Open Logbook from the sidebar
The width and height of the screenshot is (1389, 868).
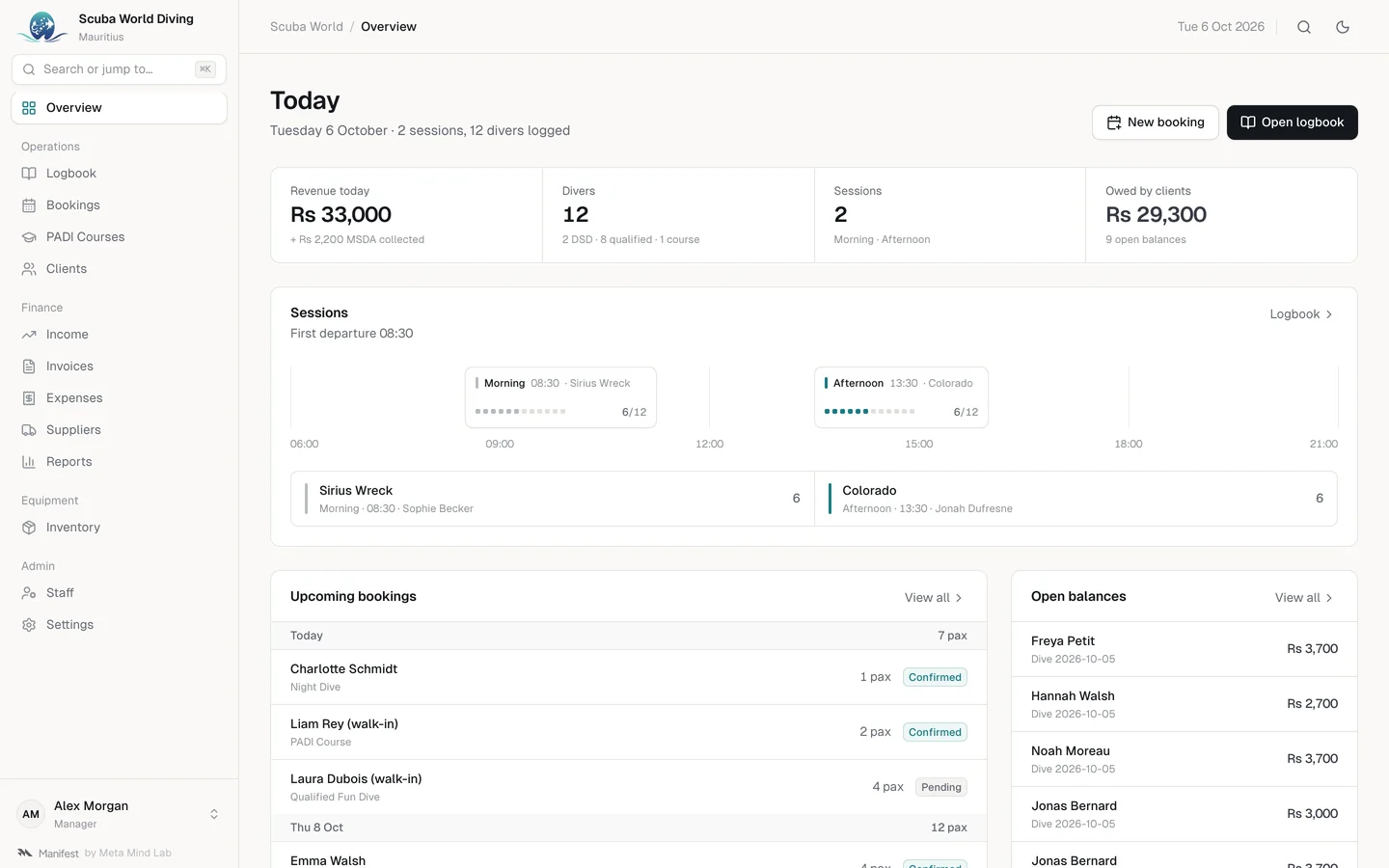[x=119, y=174]
